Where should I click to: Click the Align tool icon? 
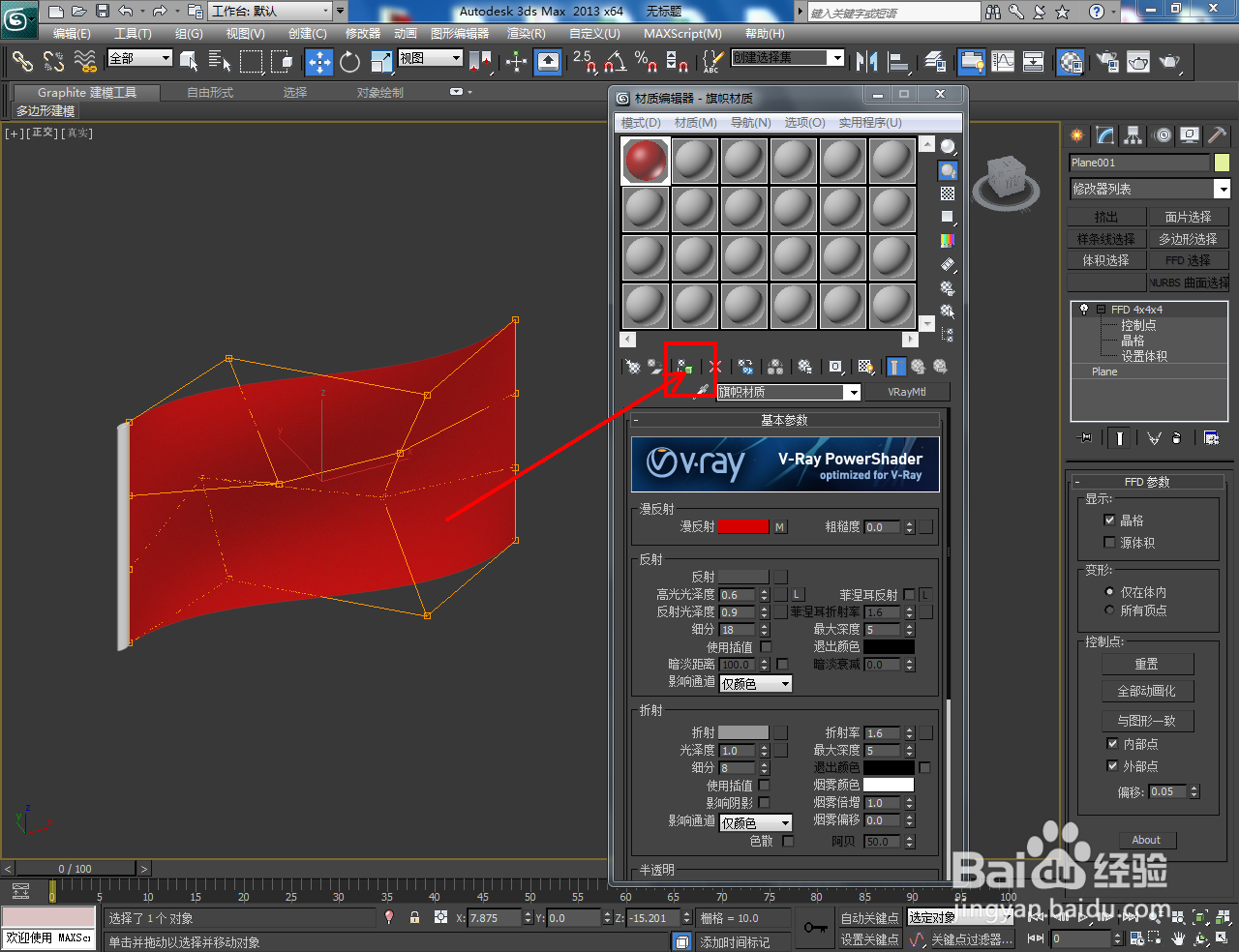pos(899,62)
